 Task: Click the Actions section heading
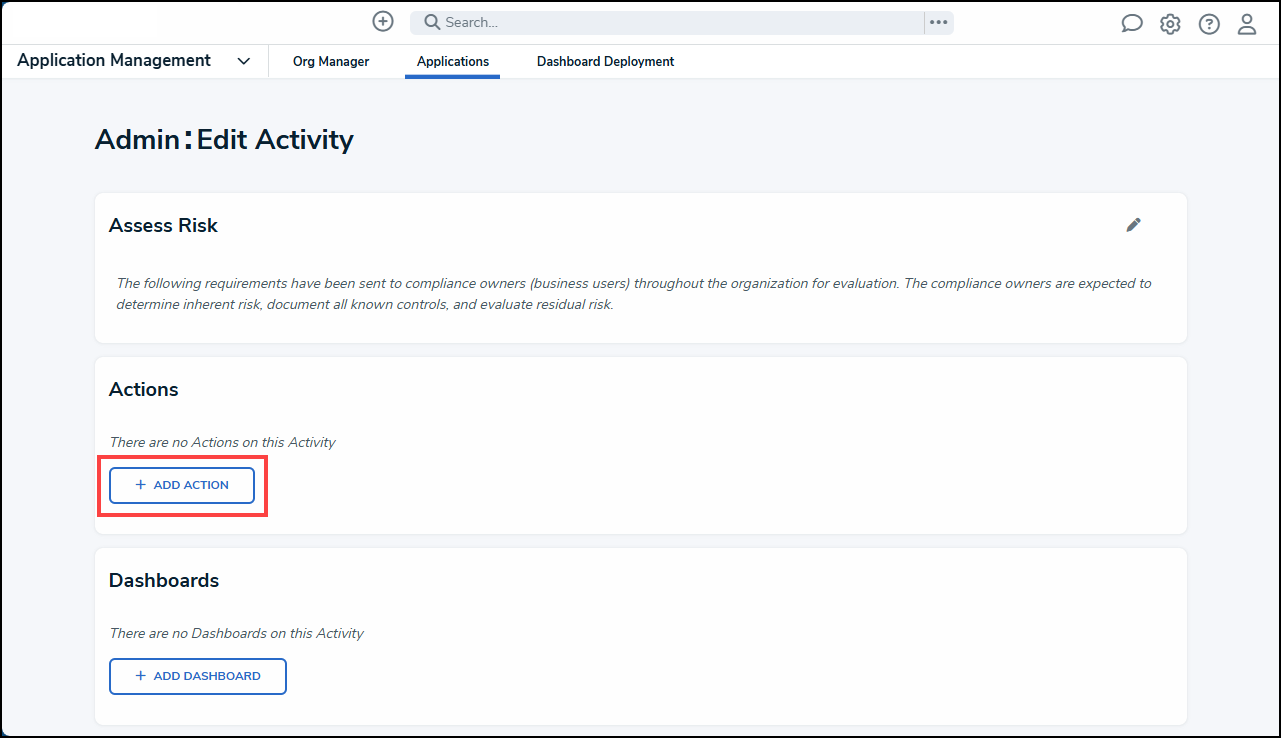pyautogui.click(x=144, y=389)
